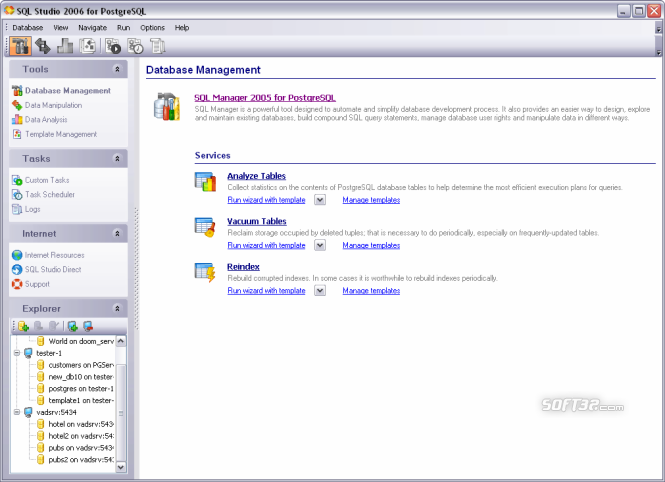This screenshot has width=665, height=482.
Task: Select pubs on vadsrv database
Action: (75, 448)
